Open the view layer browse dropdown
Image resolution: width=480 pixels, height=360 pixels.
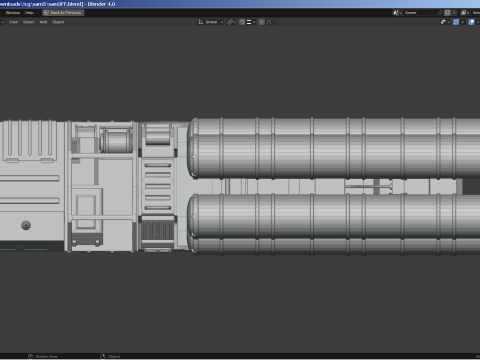(465, 13)
